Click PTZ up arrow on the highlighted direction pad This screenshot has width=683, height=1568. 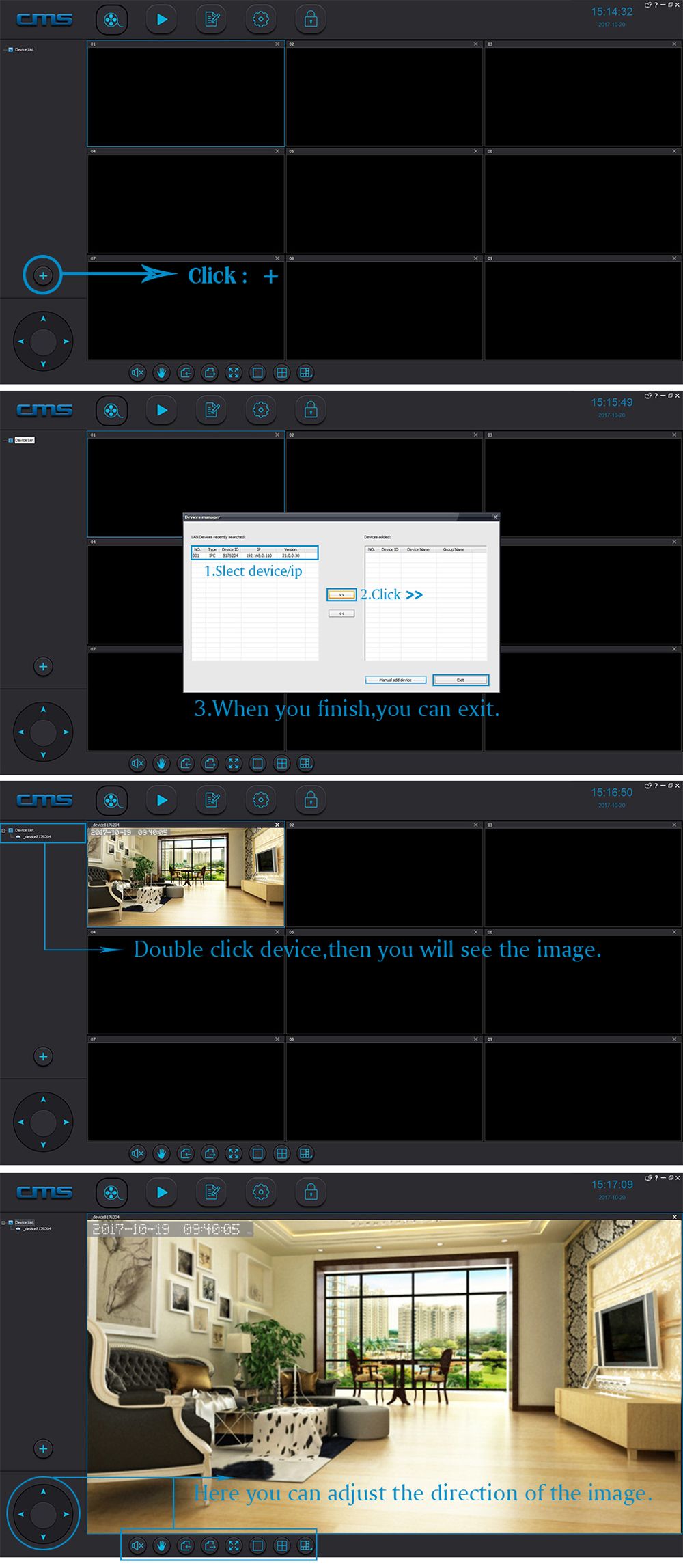[x=43, y=1491]
